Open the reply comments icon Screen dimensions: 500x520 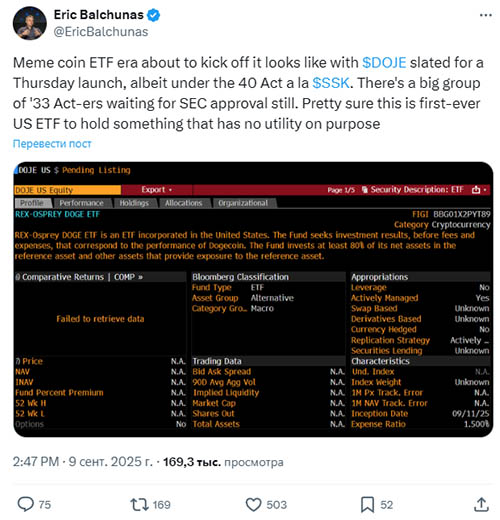tap(25, 504)
